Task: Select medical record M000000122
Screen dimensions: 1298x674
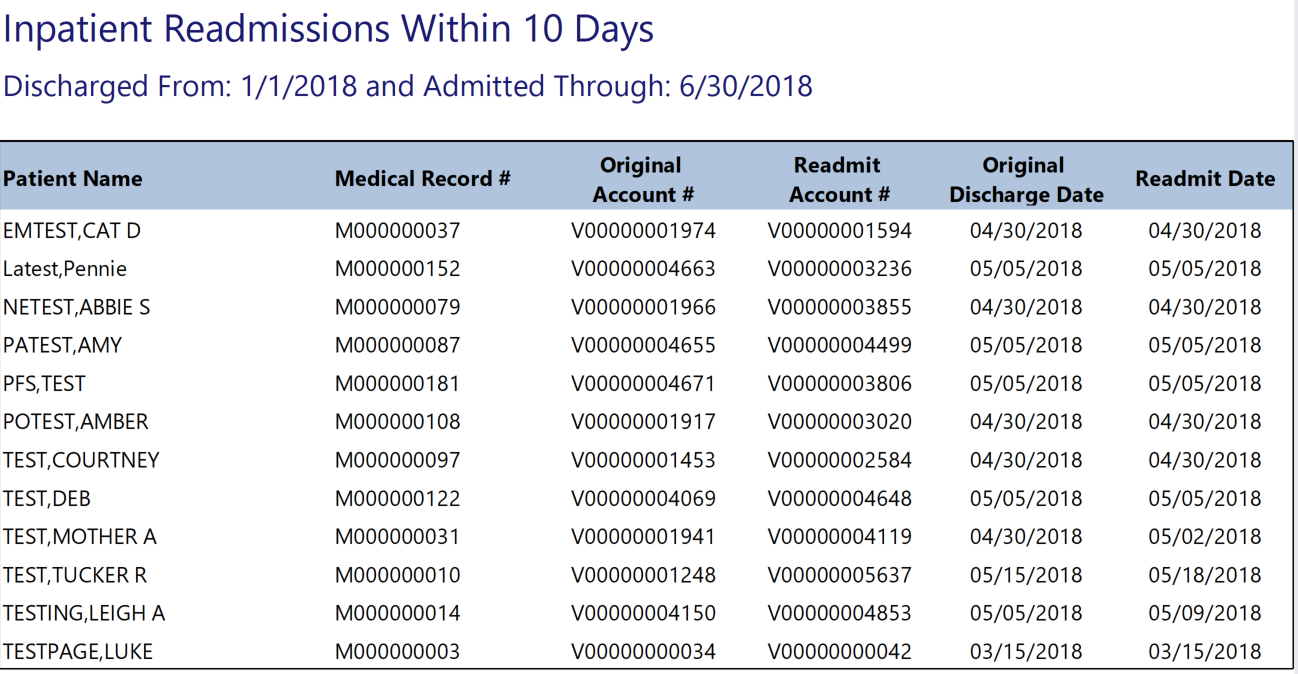Action: [x=397, y=499]
